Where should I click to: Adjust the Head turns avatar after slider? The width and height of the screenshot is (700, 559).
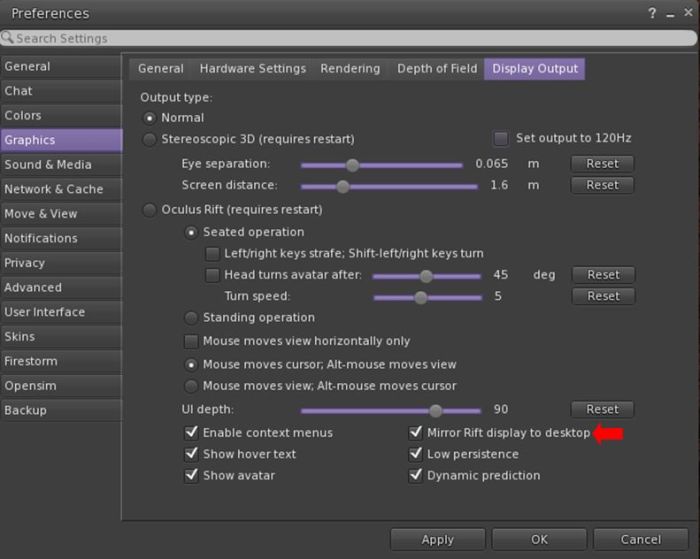(x=427, y=276)
